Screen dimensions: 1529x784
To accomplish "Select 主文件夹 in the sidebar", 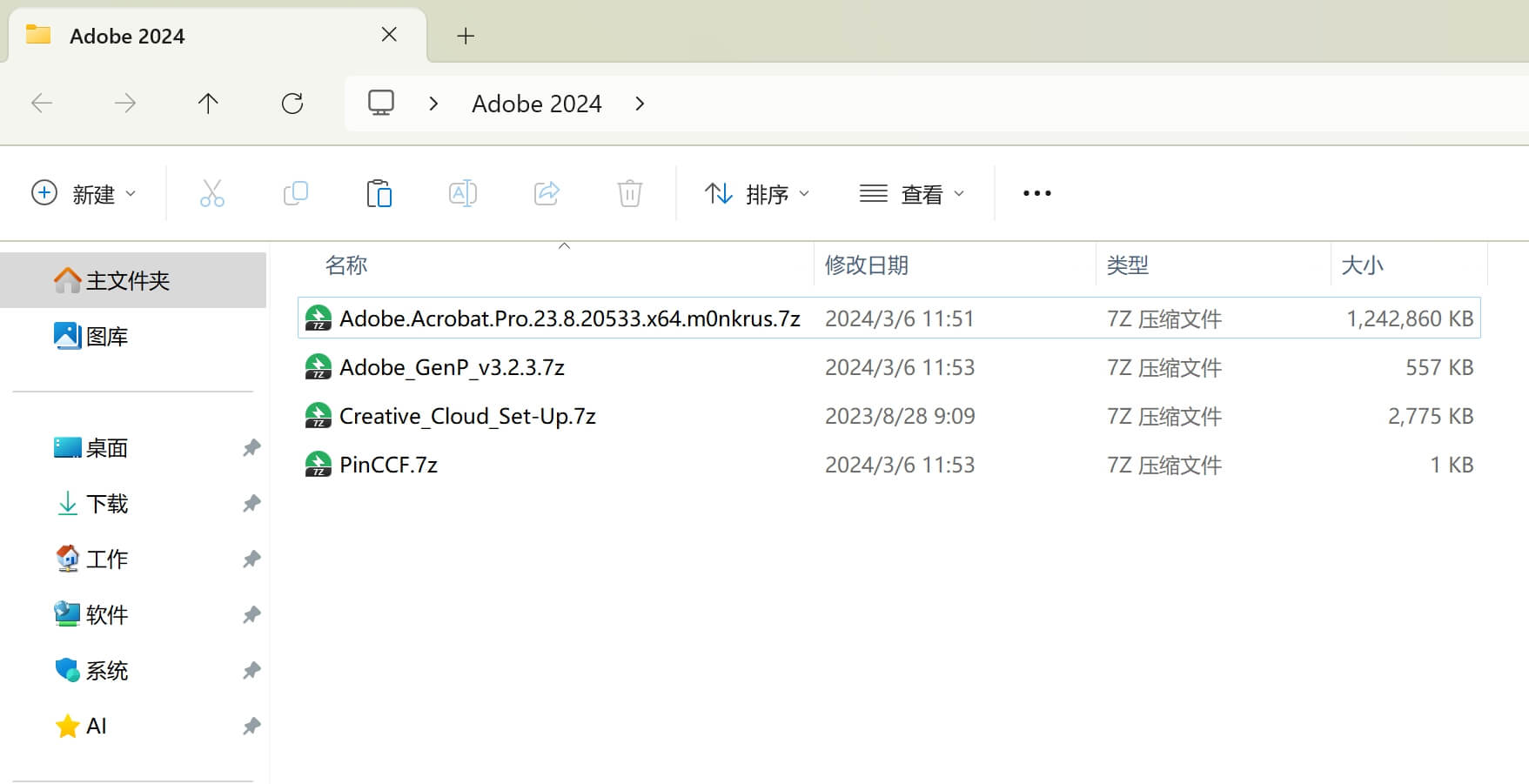I will tap(133, 280).
